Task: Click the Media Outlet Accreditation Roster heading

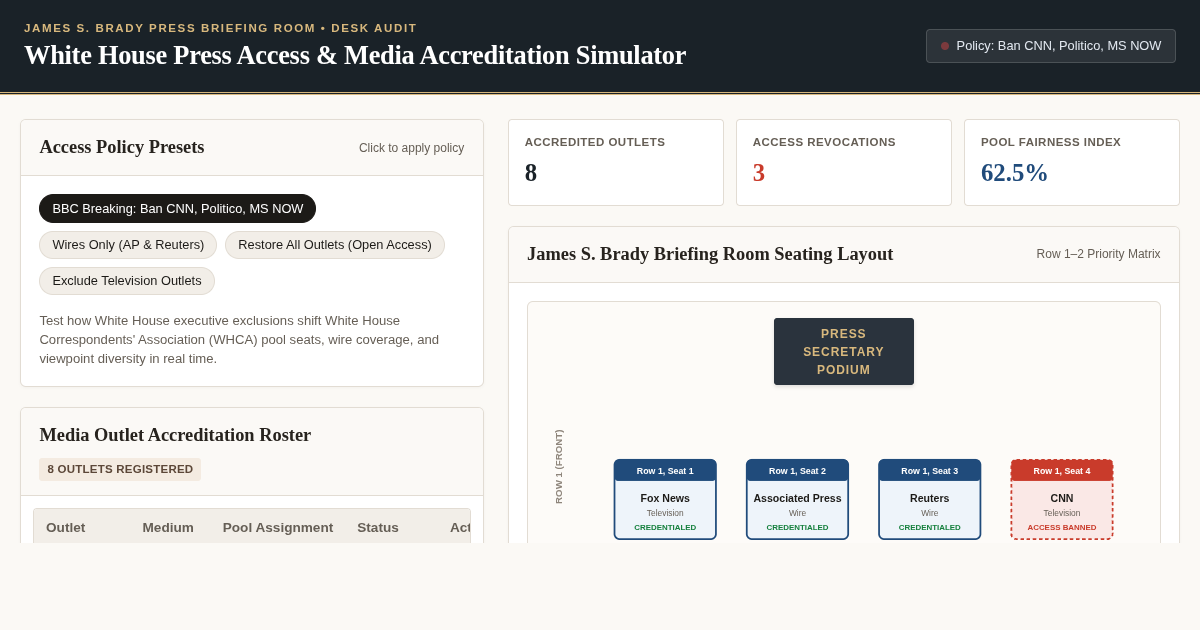Action: click(x=175, y=435)
